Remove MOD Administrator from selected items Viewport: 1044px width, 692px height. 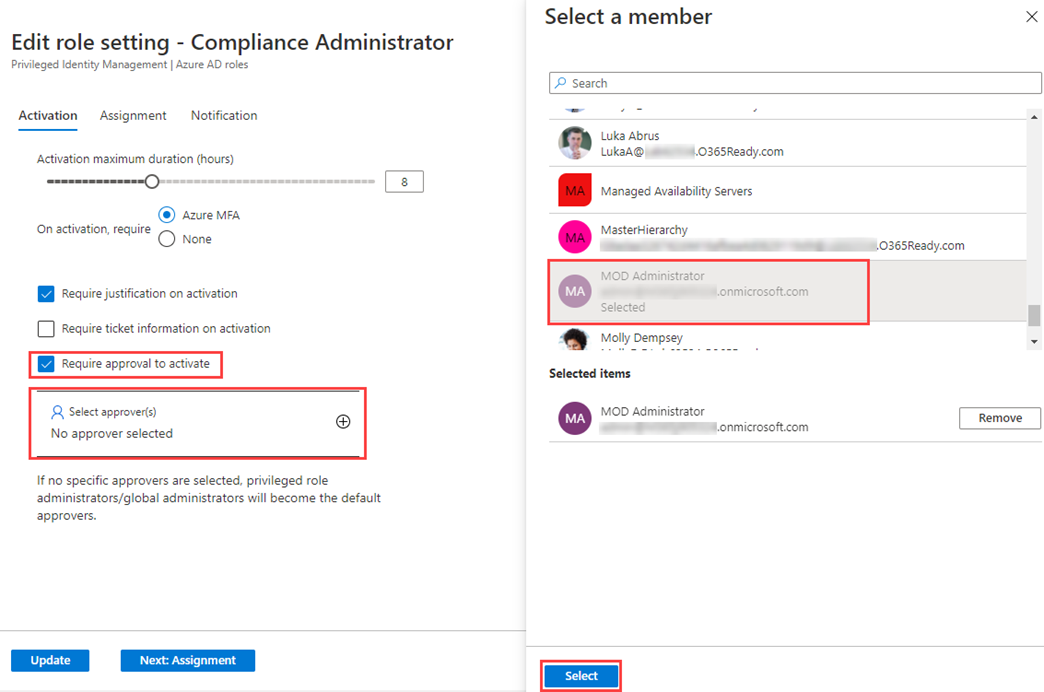coord(999,417)
